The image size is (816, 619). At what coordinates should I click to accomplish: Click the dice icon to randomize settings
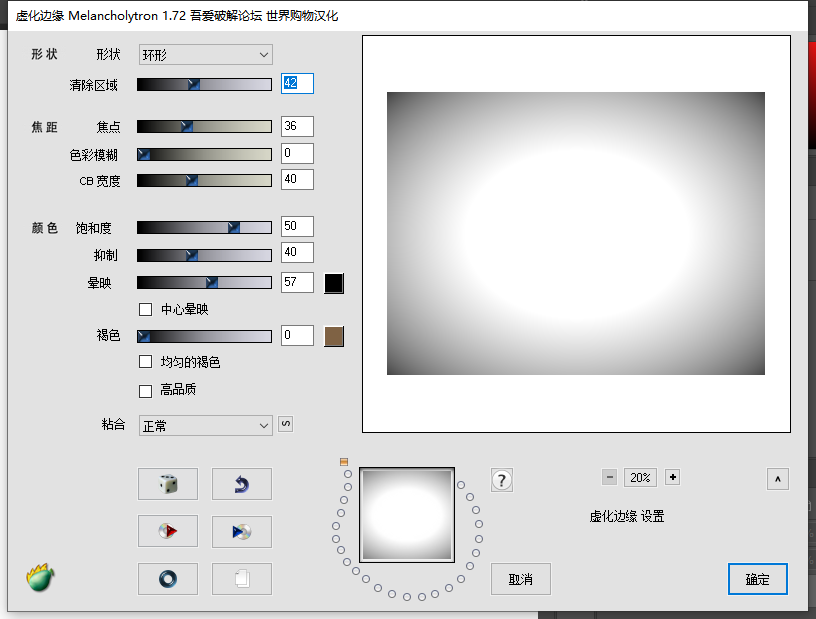[x=167, y=483]
